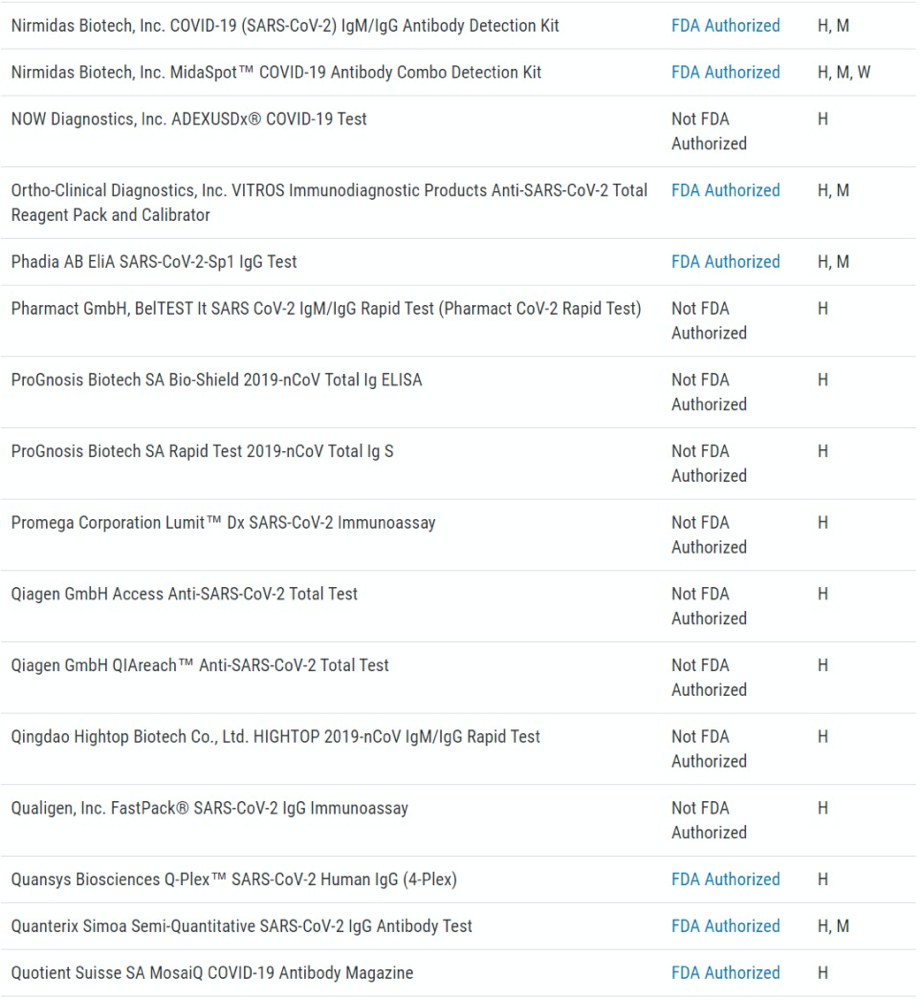
Task: Click the 'H, M, W' cell for MidaSpot
Action: pyautogui.click(x=843, y=73)
